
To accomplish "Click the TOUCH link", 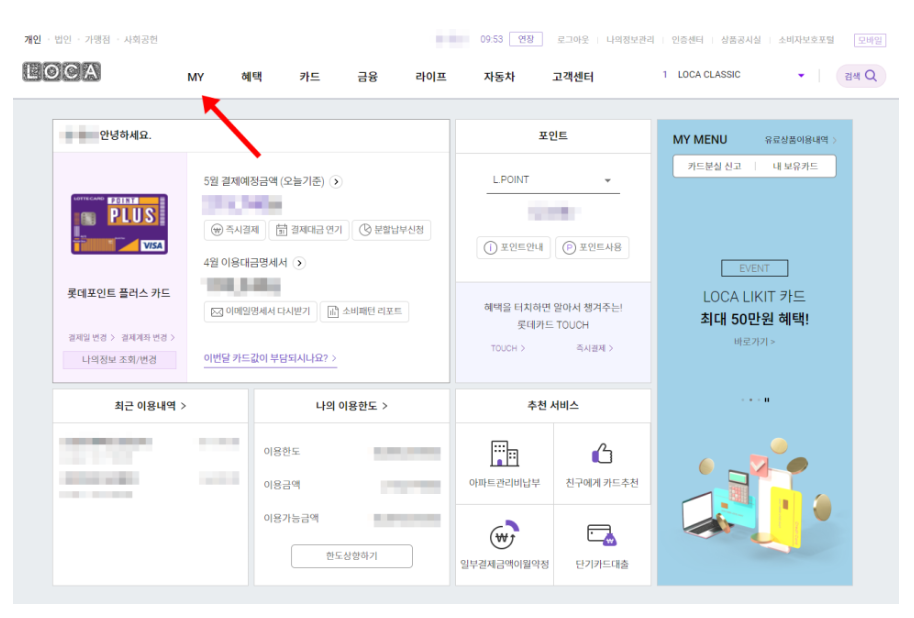I will [x=508, y=348].
